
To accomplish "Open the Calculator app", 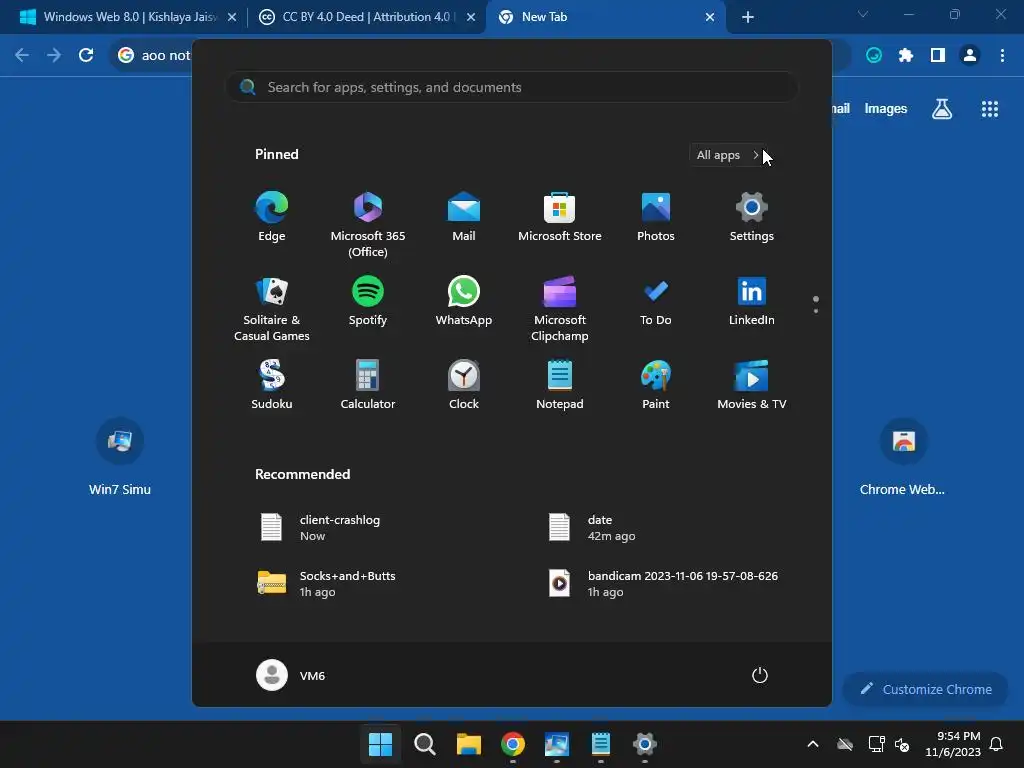I will [368, 385].
